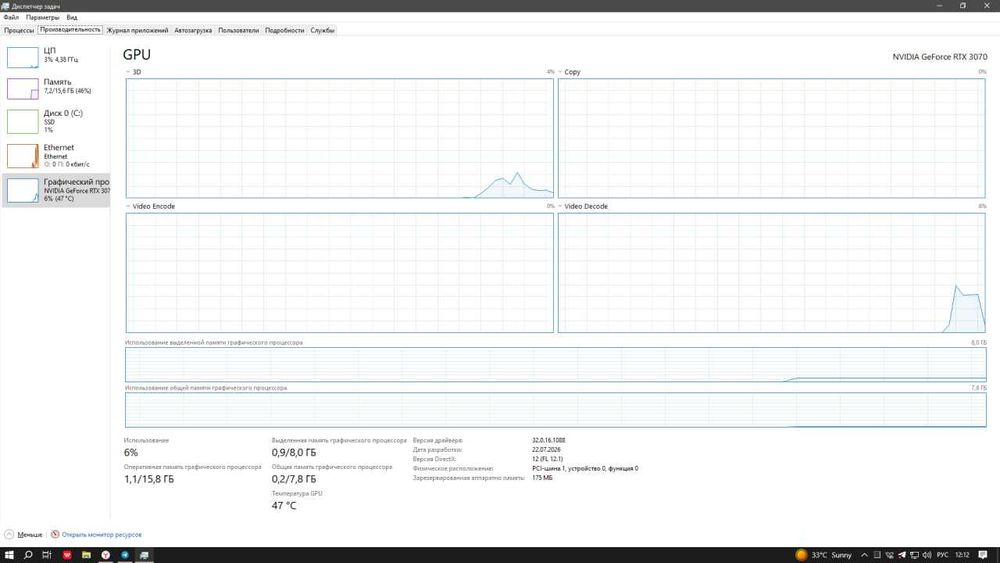This screenshot has width=1000, height=563.
Task: Open File Explorer from taskbar
Action: point(86,555)
